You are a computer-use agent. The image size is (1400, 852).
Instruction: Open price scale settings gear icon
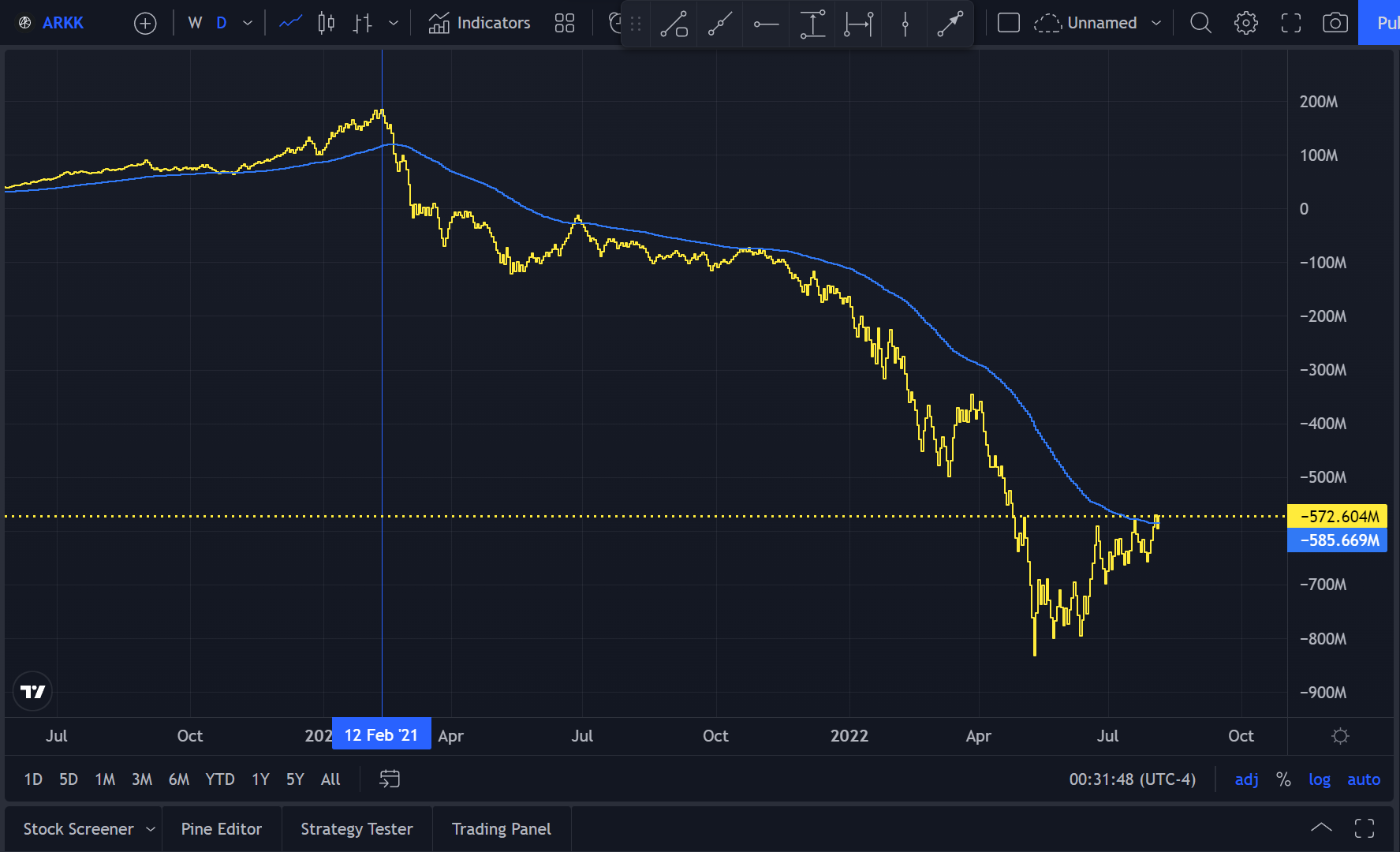pos(1340,736)
